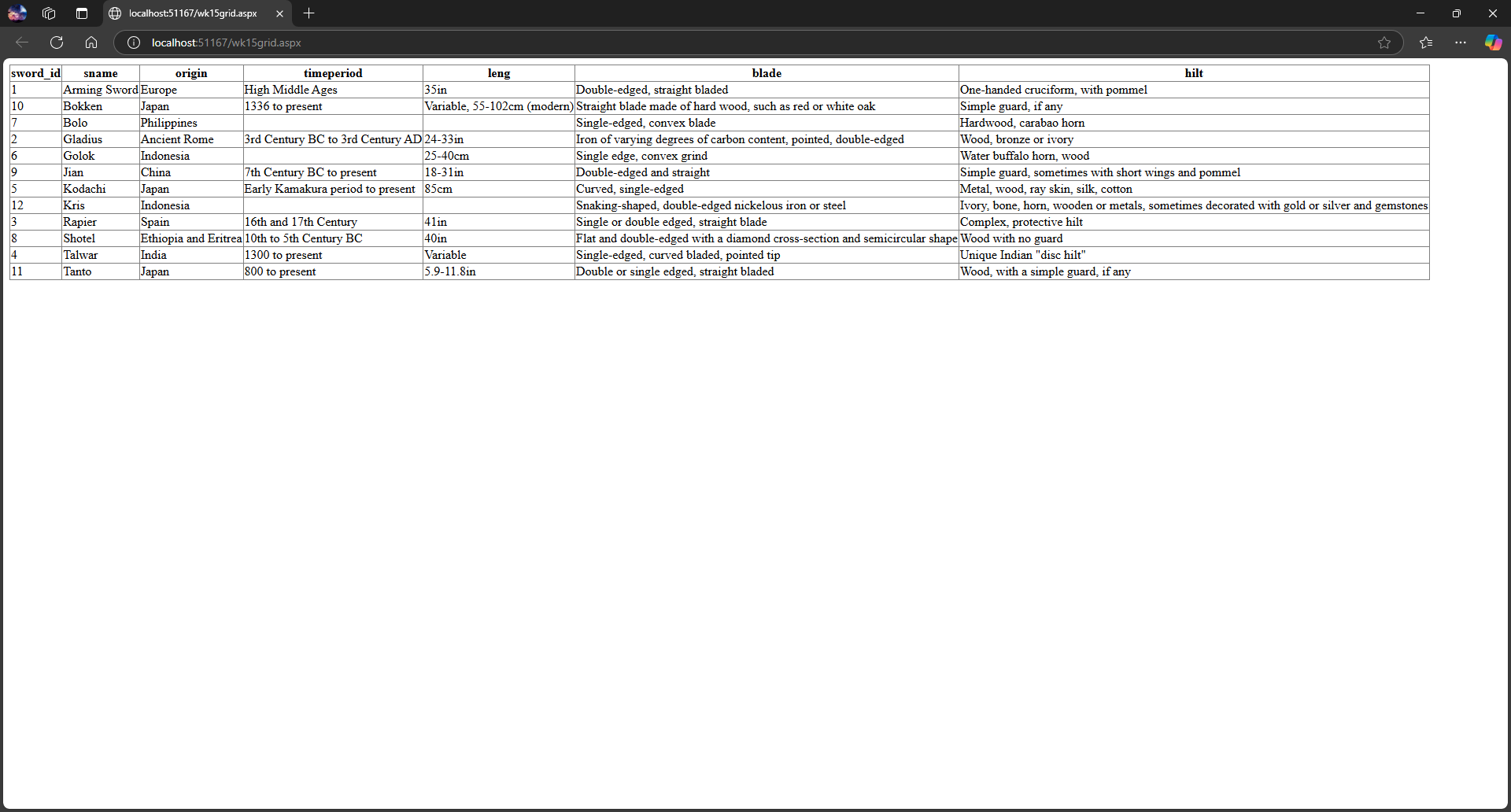
Task: Select the Bokken name cell
Action: pyautogui.click(x=101, y=106)
